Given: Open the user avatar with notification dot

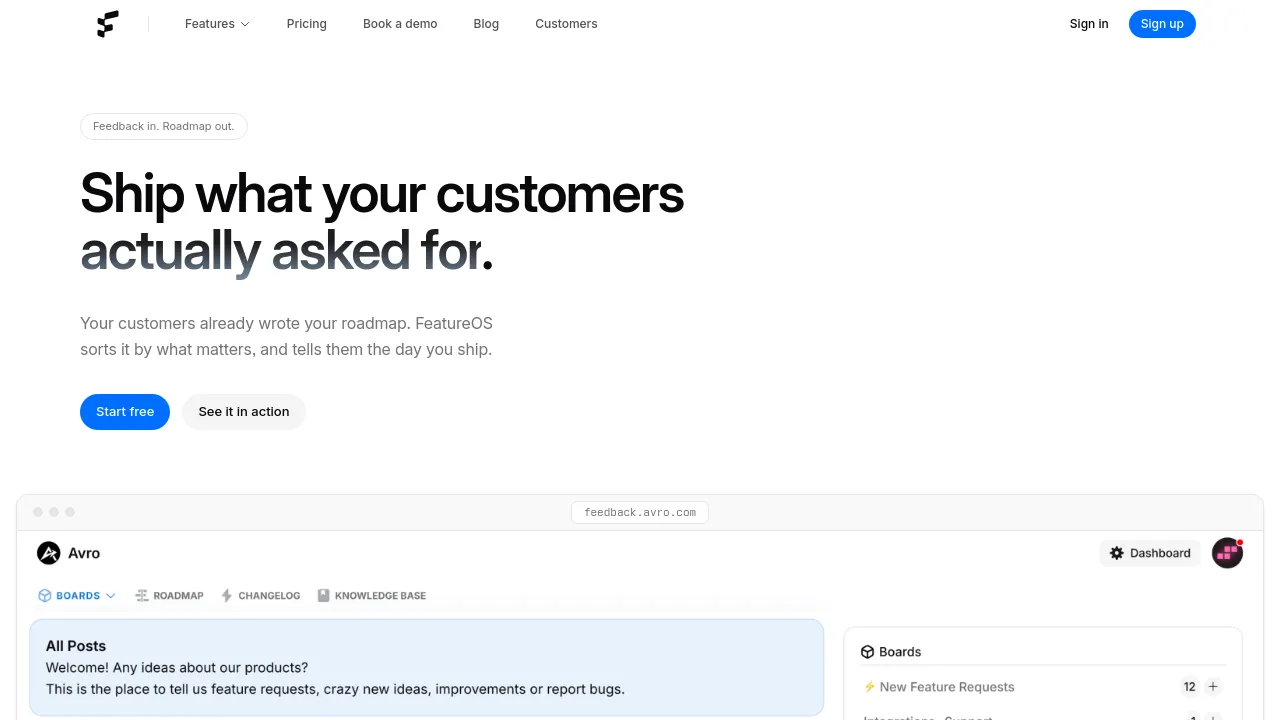Looking at the screenshot, I should click(1227, 553).
